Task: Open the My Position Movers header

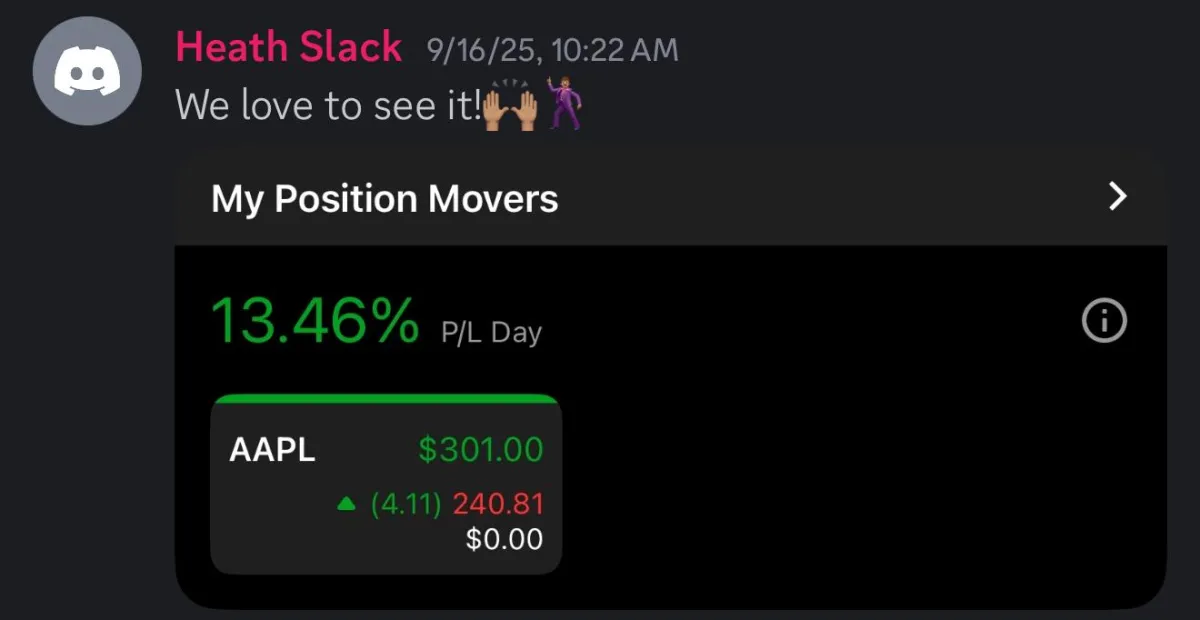Action: click(385, 199)
